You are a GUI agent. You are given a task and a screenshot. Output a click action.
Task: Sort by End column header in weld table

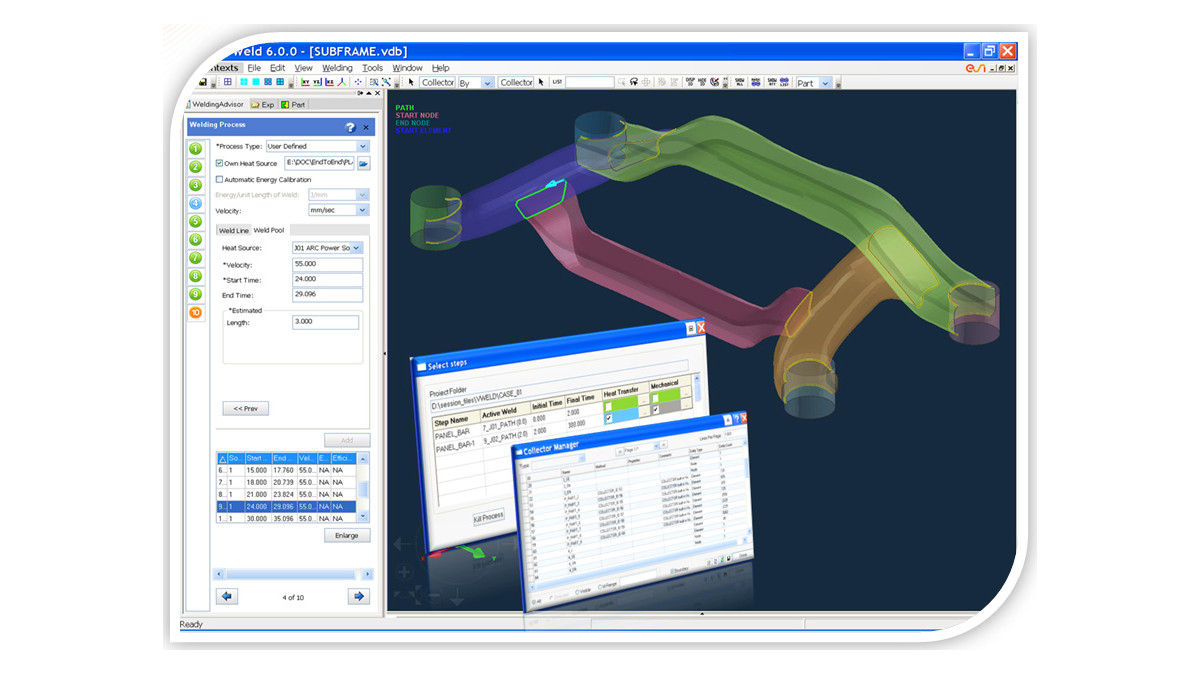pyautogui.click(x=283, y=458)
